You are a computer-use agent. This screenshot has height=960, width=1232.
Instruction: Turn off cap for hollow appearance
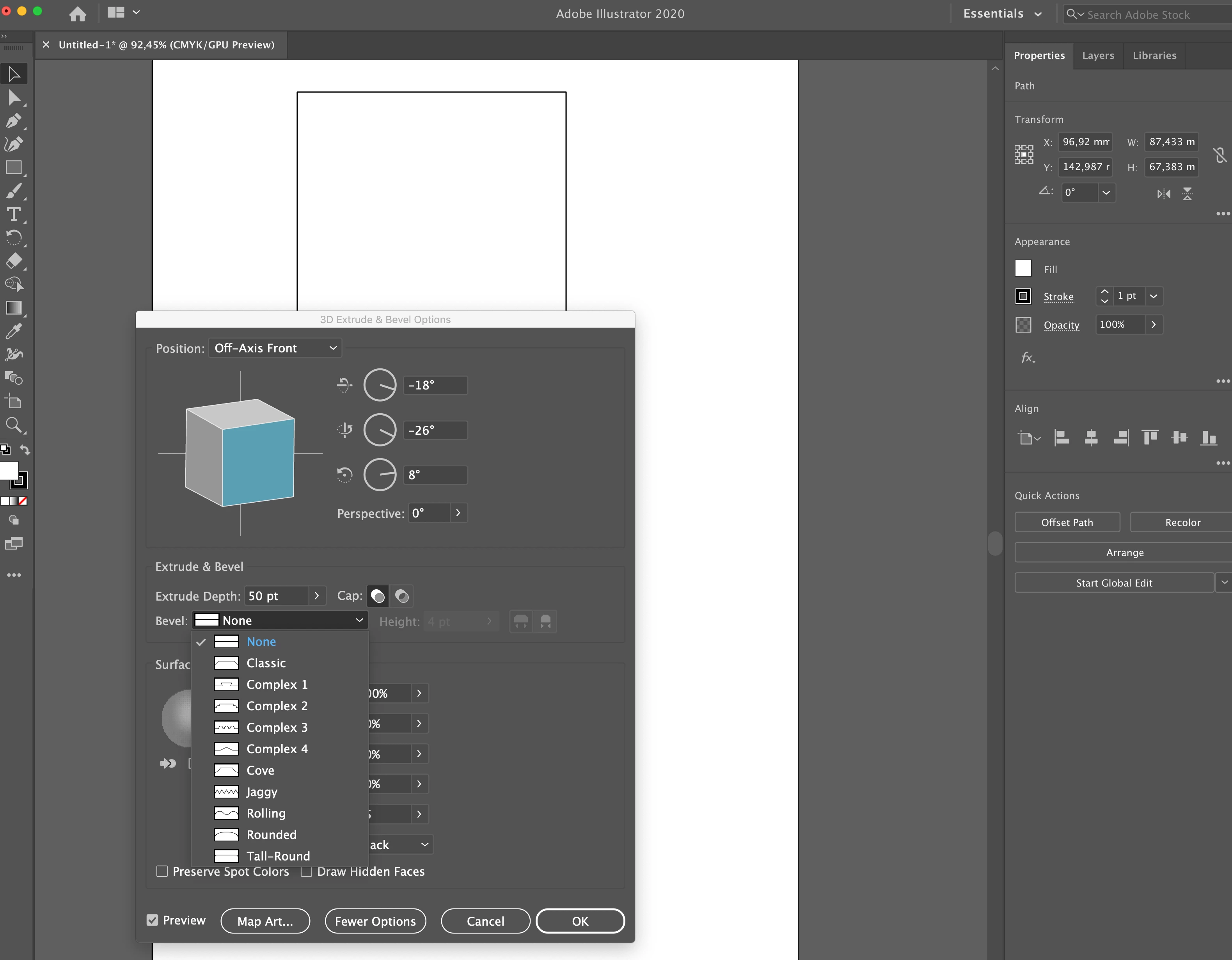(402, 596)
